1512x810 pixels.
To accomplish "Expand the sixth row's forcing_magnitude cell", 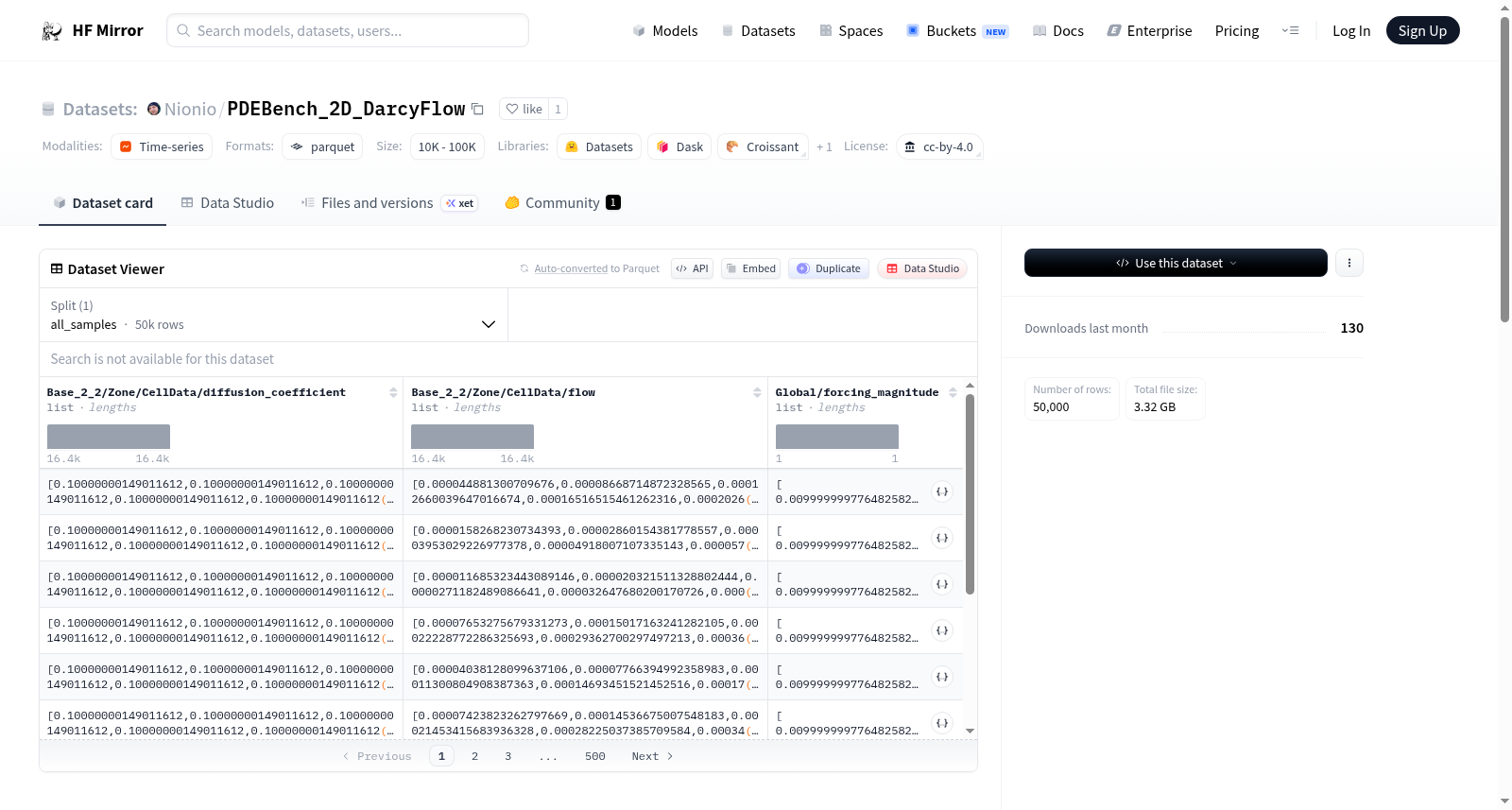I will [x=942, y=723].
